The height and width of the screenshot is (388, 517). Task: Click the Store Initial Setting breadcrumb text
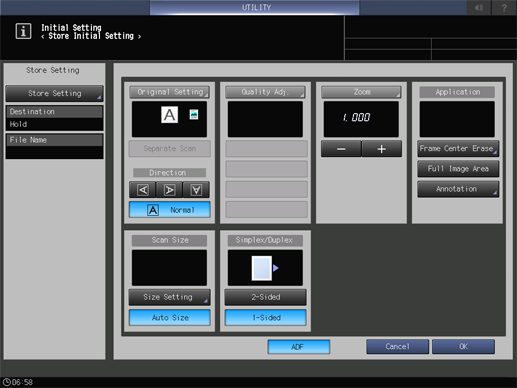pos(91,36)
